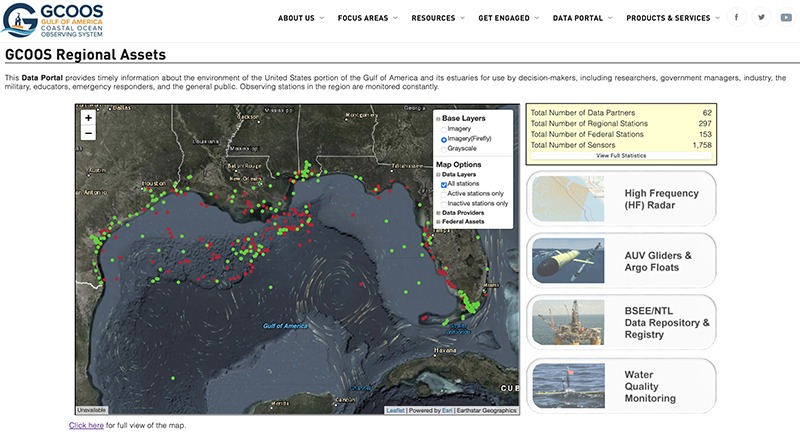Image resolution: width=800 pixels, height=432 pixels.
Task: Open the Esri attribution link on map
Action: [x=447, y=410]
